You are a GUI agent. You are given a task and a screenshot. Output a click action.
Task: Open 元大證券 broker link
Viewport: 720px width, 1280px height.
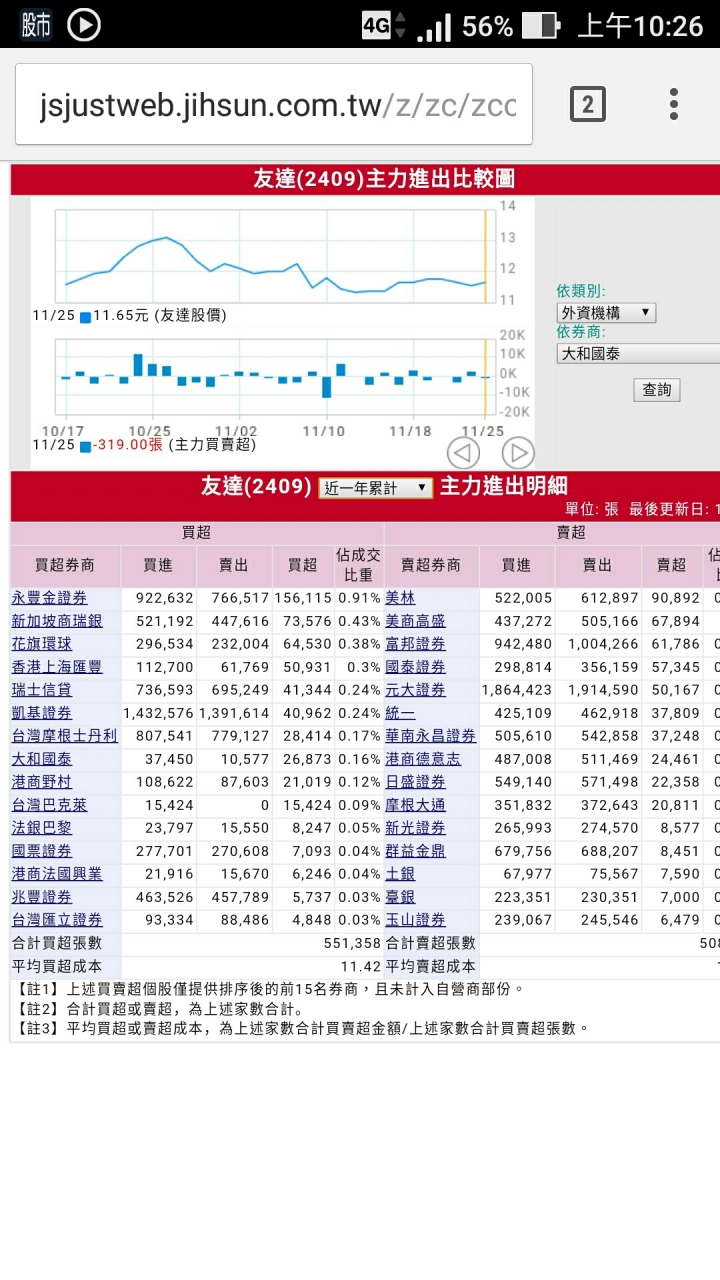(415, 690)
